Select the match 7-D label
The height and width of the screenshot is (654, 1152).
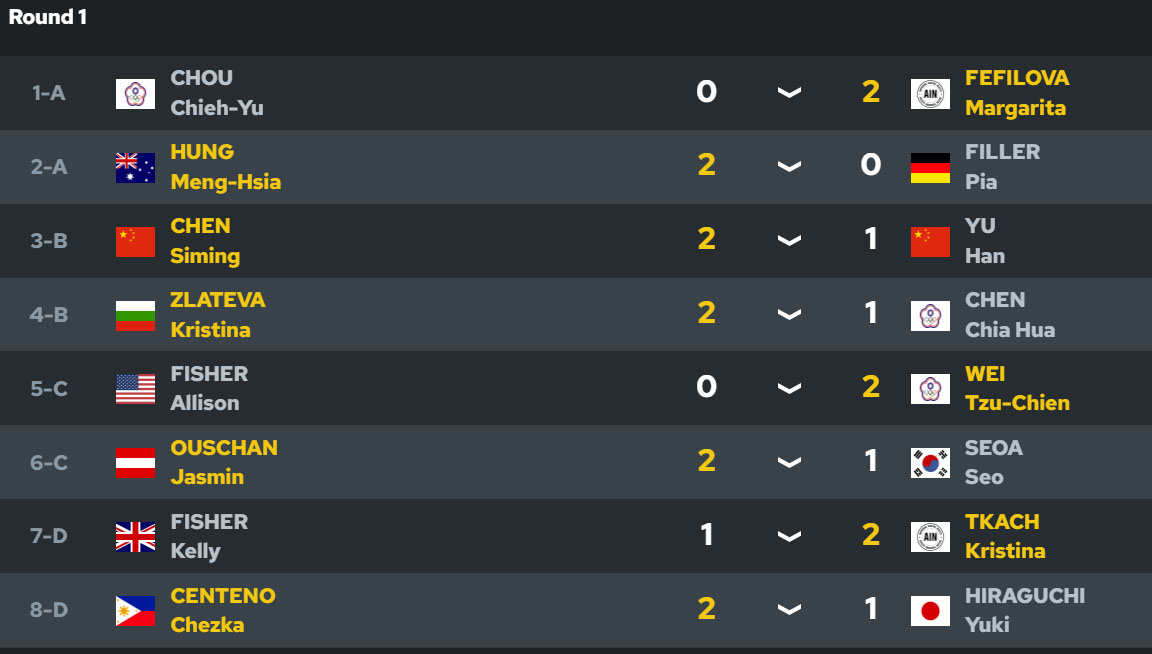pos(49,536)
